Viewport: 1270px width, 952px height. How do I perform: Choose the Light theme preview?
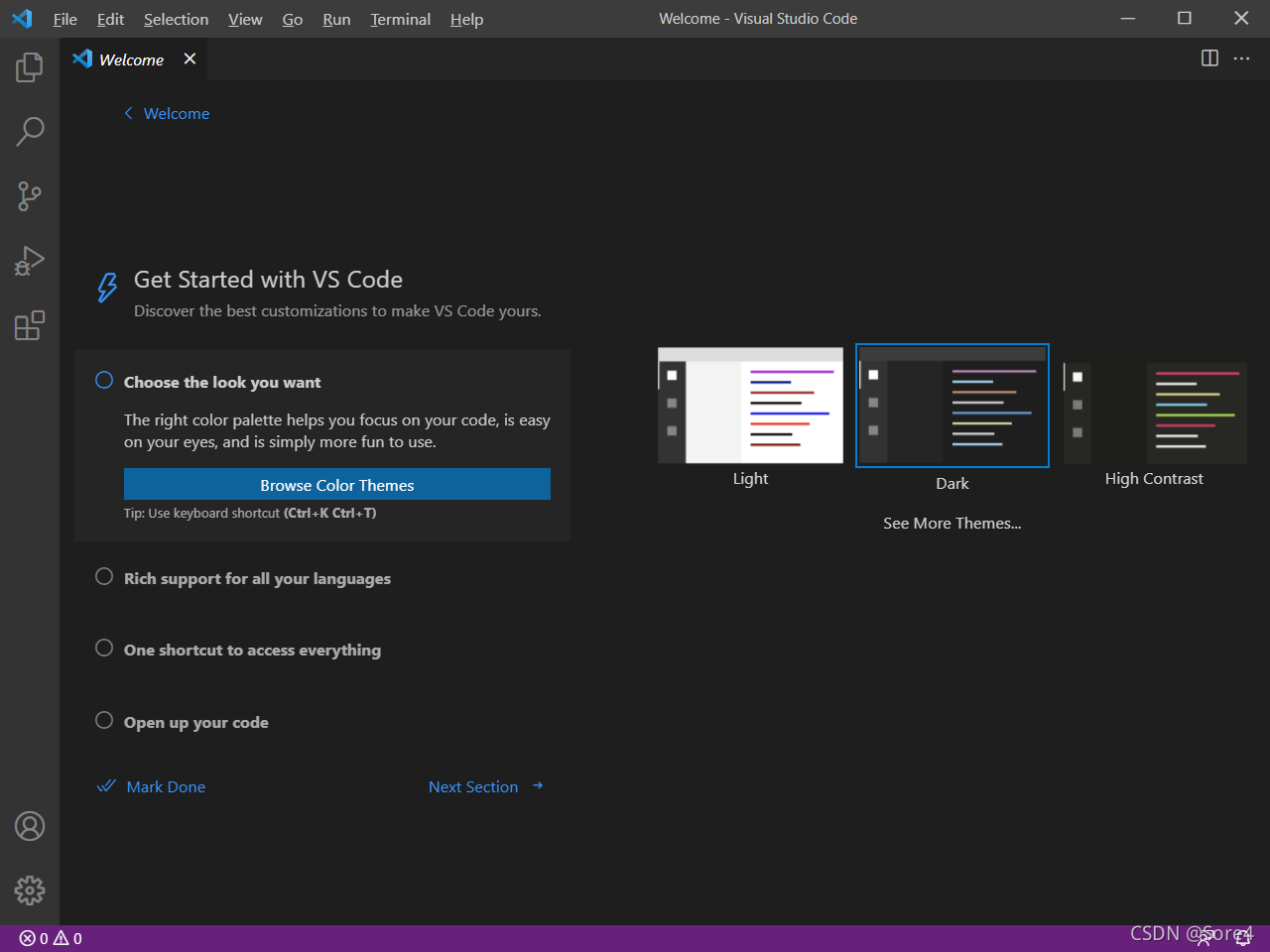click(751, 405)
